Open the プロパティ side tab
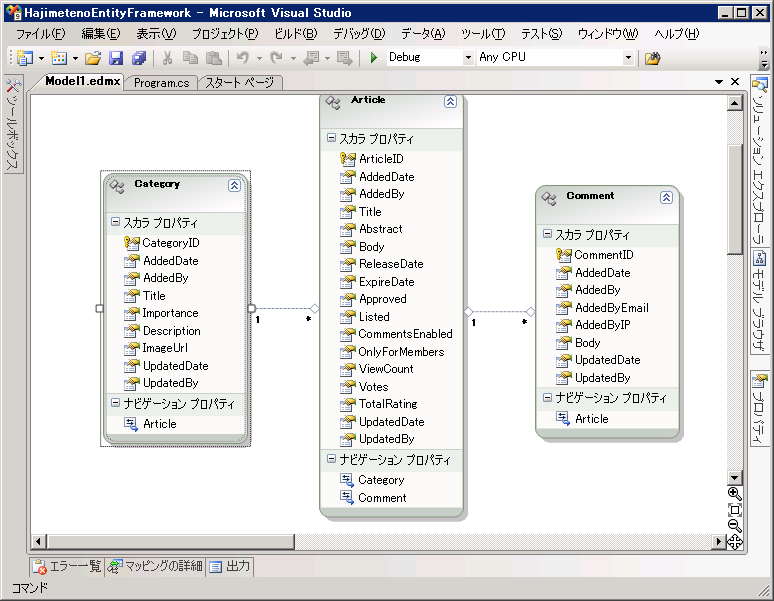 click(x=760, y=409)
